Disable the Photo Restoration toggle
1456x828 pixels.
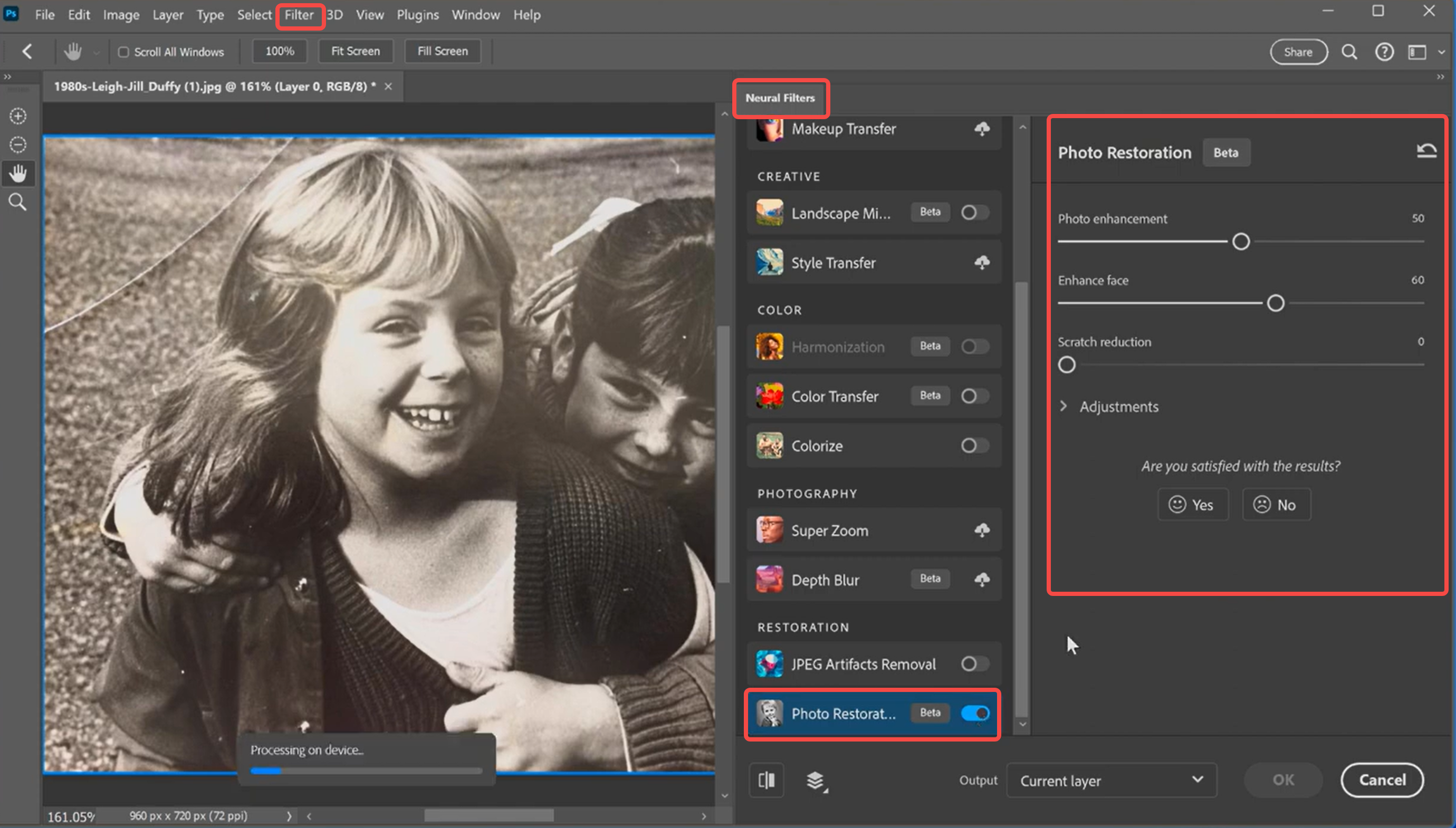pyautogui.click(x=975, y=713)
